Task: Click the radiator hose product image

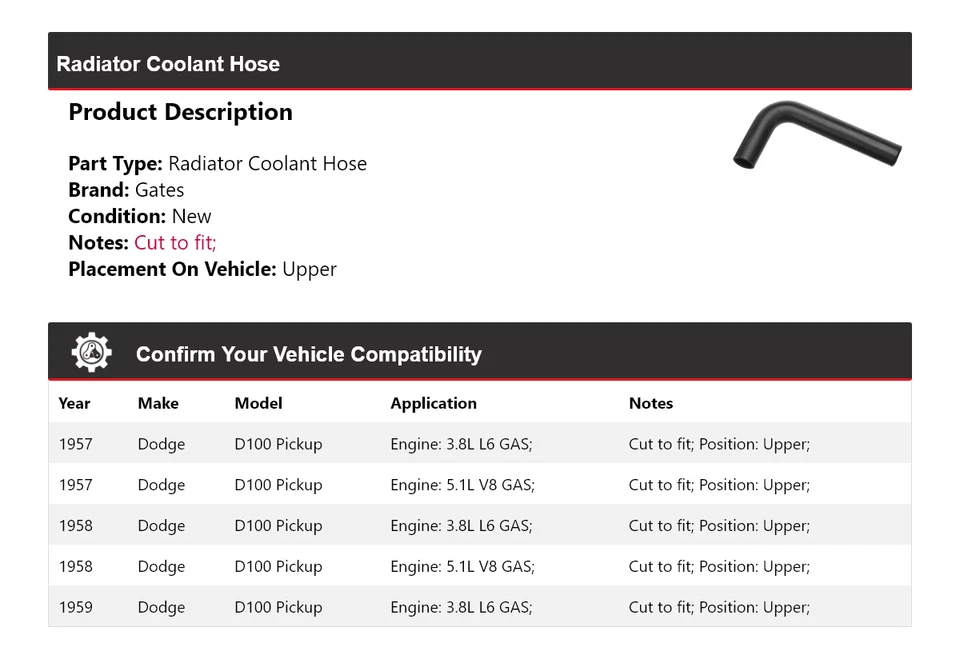Action: [816, 136]
